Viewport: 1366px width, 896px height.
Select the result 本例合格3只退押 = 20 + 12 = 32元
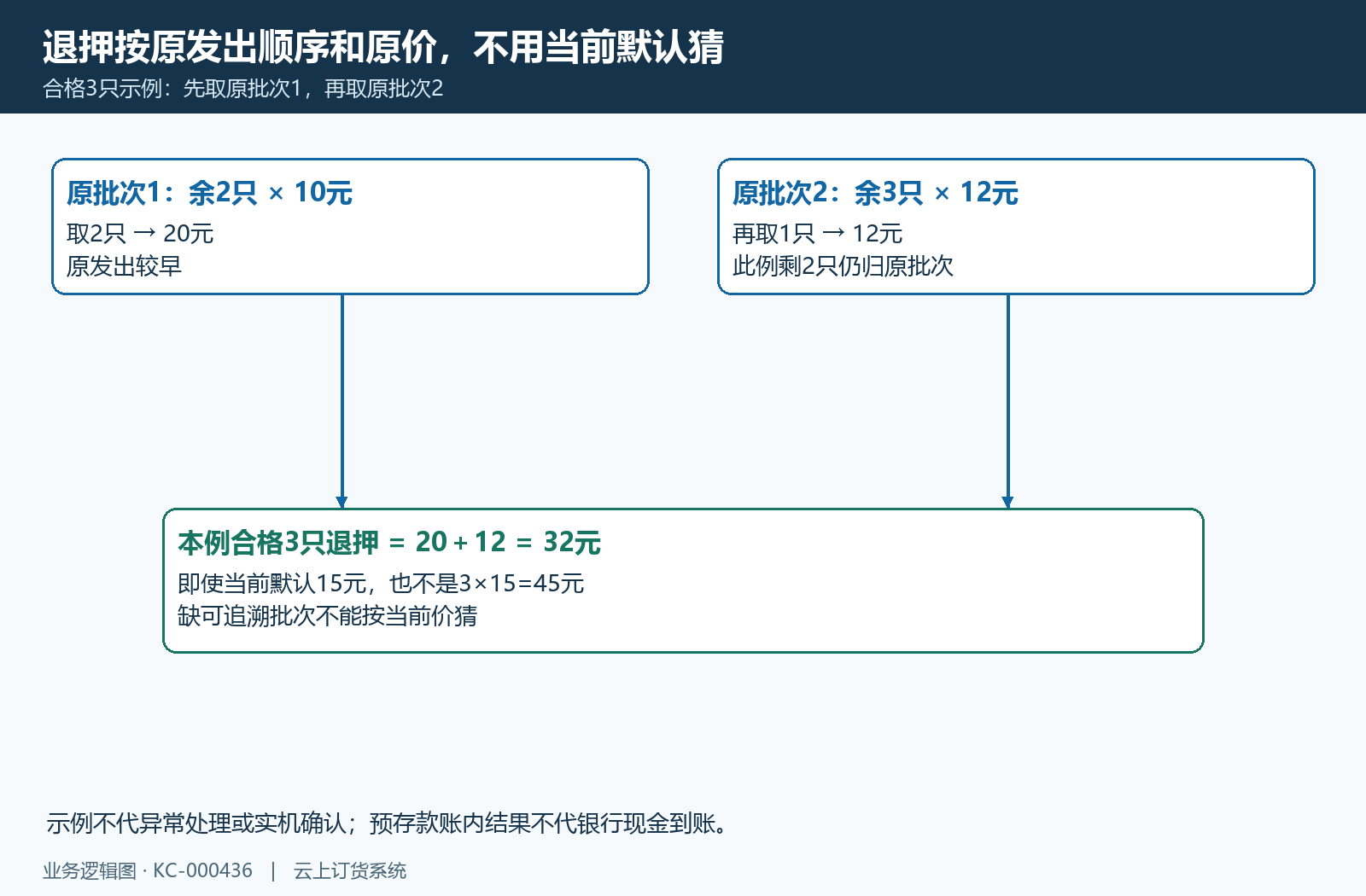click(x=389, y=543)
